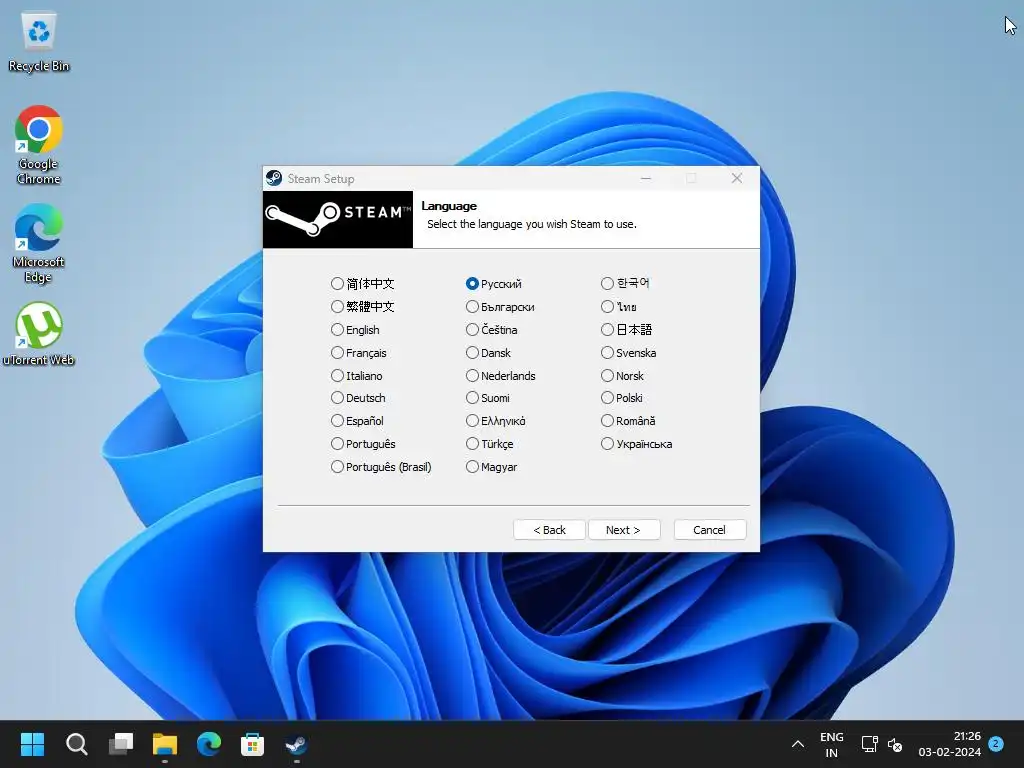
Task: Pick the Polski radio button
Action: click(622, 398)
